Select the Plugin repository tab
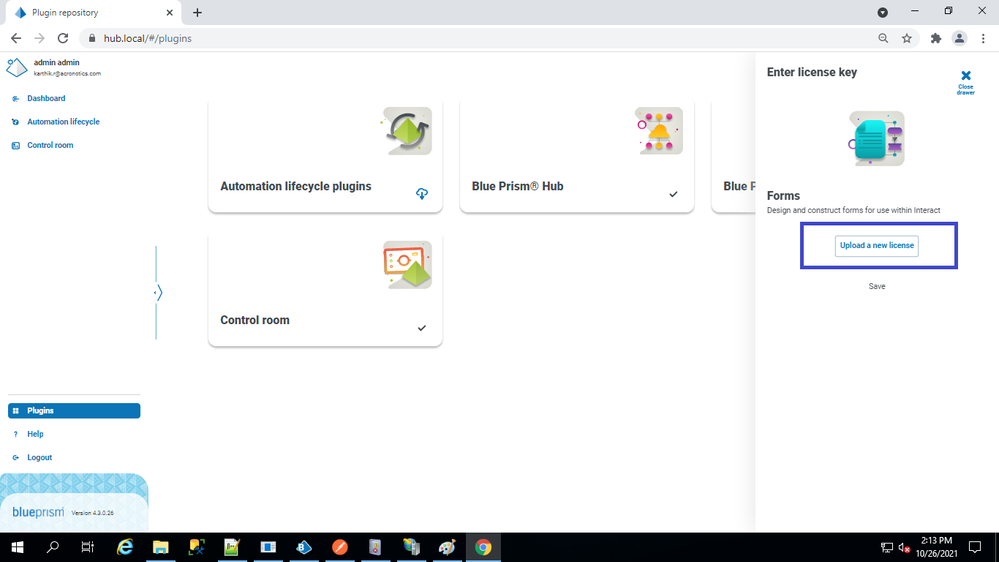 tap(94, 13)
